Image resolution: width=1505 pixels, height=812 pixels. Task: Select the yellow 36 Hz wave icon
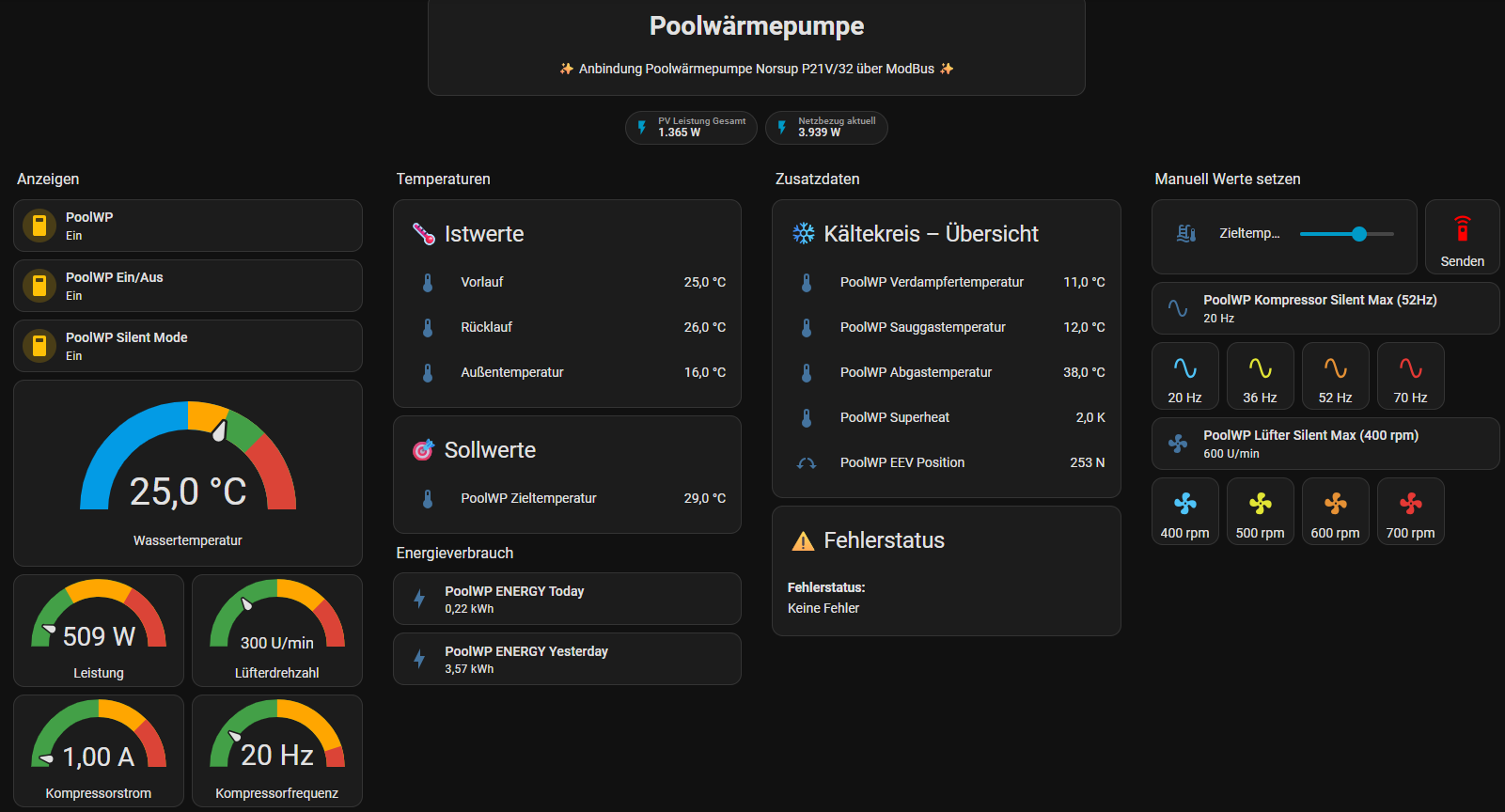(x=1260, y=368)
